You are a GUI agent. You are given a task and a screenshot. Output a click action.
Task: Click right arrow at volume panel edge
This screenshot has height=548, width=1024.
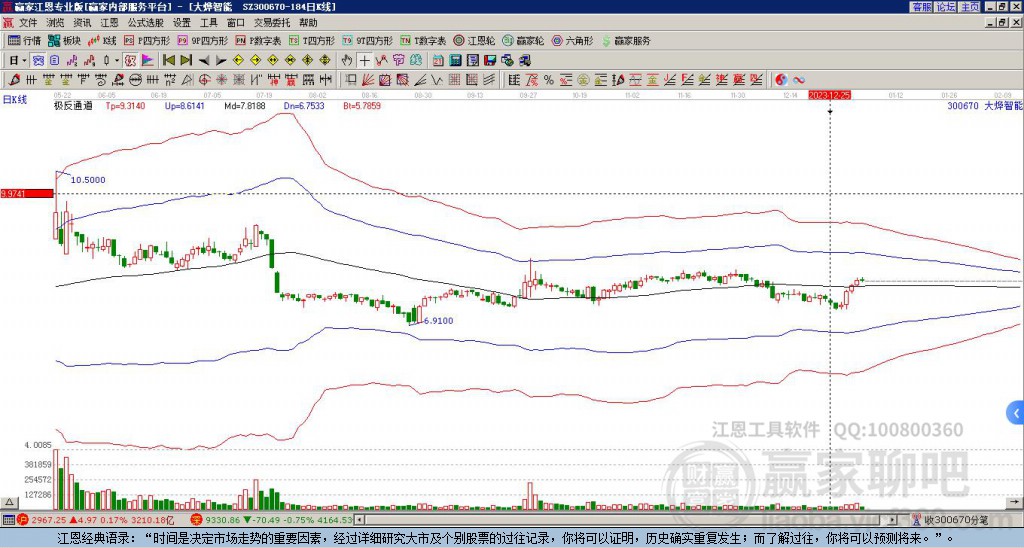point(1014,502)
